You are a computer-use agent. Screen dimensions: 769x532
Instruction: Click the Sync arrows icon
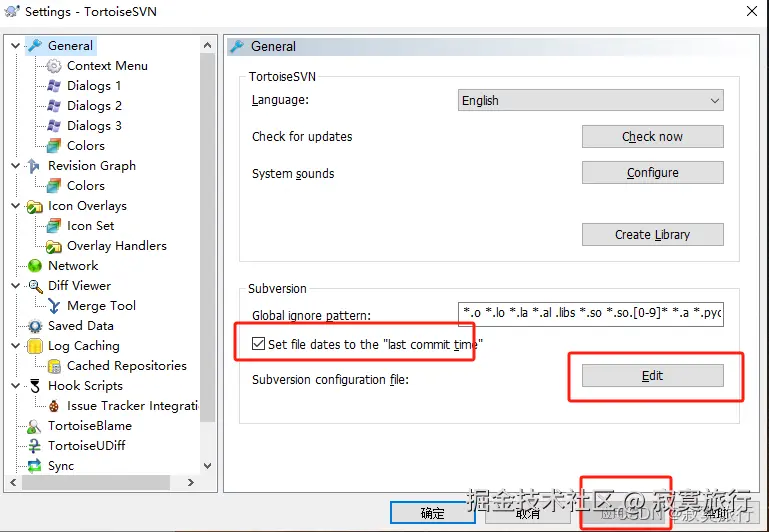pyautogui.click(x=34, y=466)
